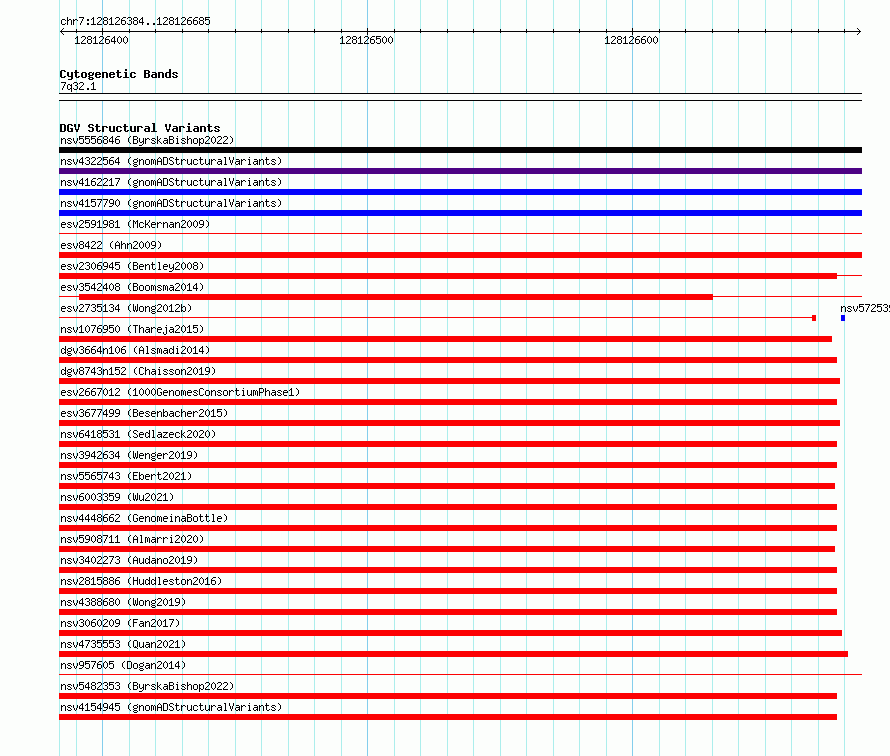Open nsv4735553 (Quan2021) label
The width and height of the screenshot is (890, 756).
[x=123, y=644]
